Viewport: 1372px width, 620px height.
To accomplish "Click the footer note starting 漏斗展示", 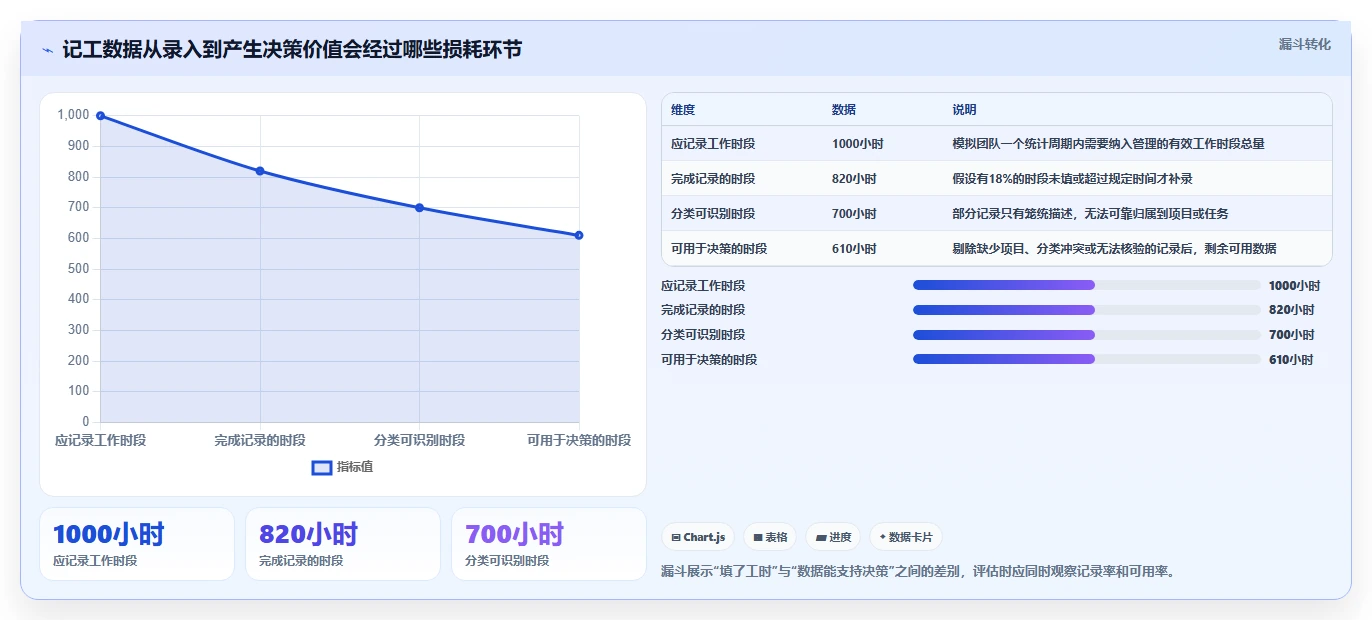I will coord(918,572).
